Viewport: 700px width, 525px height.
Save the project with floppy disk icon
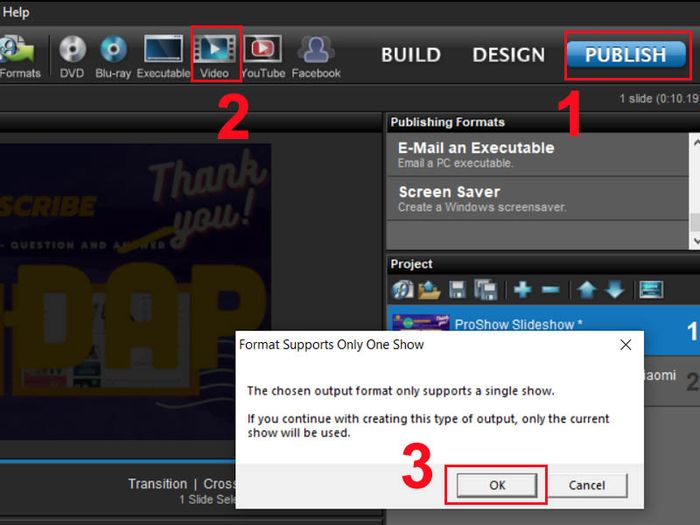tap(457, 290)
